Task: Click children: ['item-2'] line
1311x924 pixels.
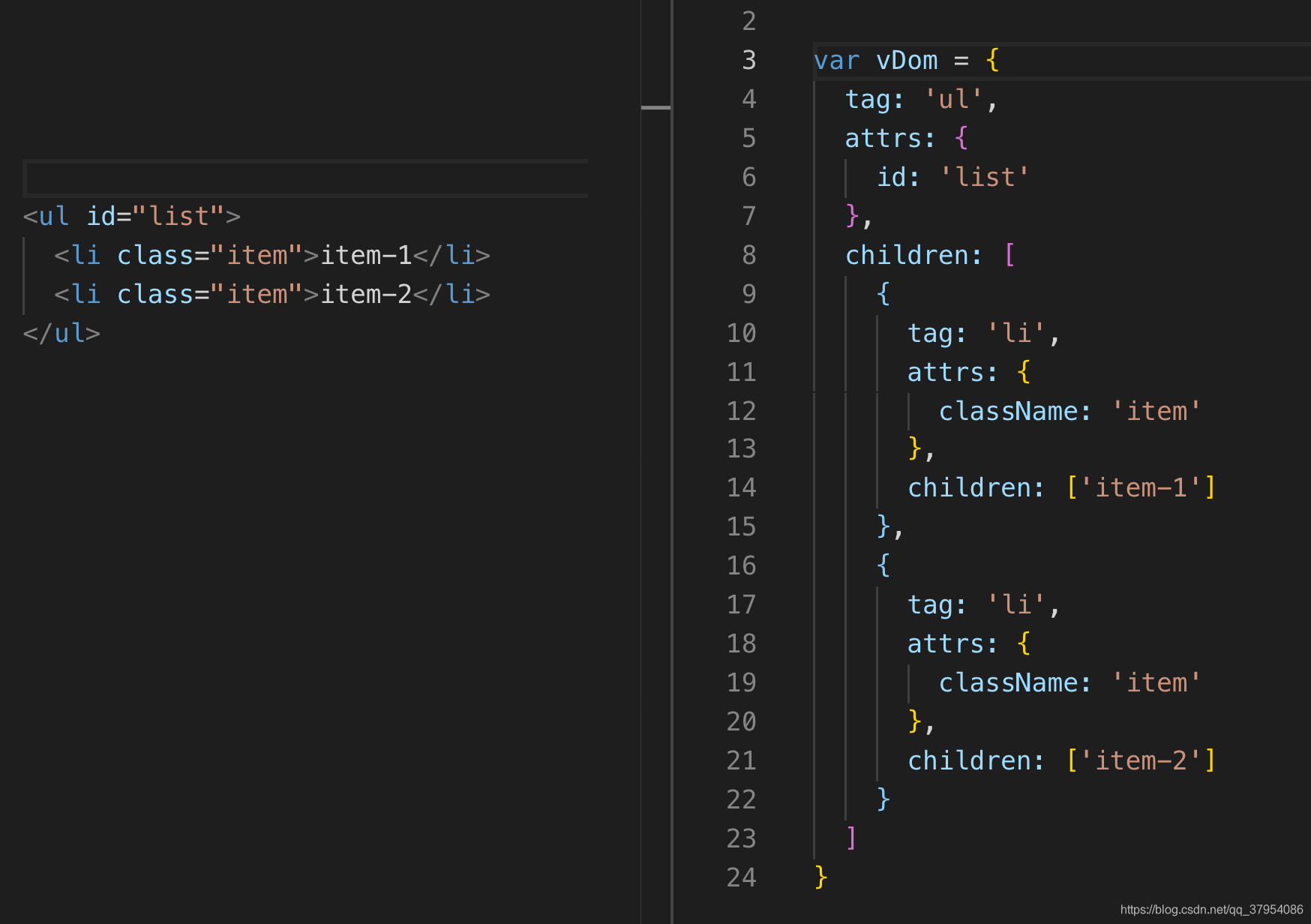Action: pos(1061,760)
